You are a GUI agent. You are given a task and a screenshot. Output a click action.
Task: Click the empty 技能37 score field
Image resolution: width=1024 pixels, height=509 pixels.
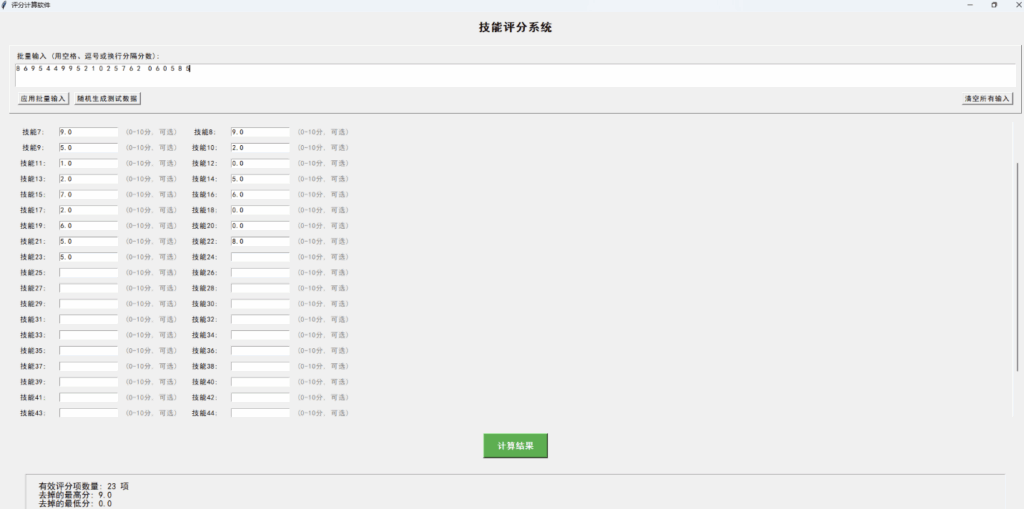click(88, 367)
